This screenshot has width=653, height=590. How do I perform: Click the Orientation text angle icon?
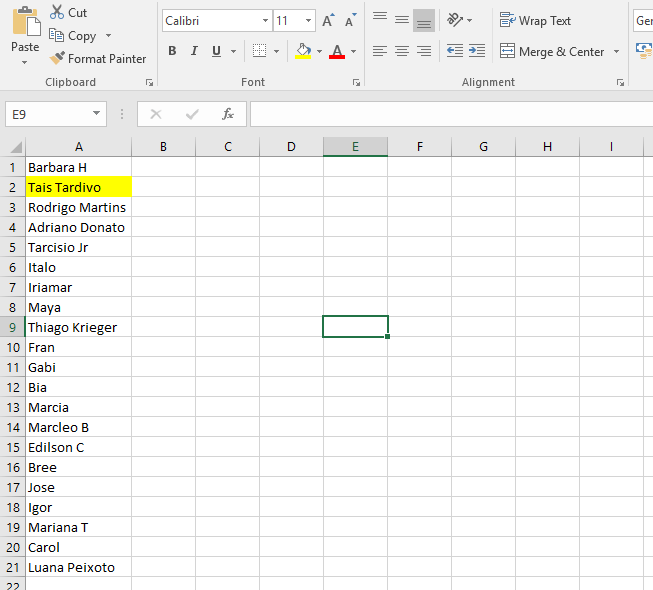455,20
